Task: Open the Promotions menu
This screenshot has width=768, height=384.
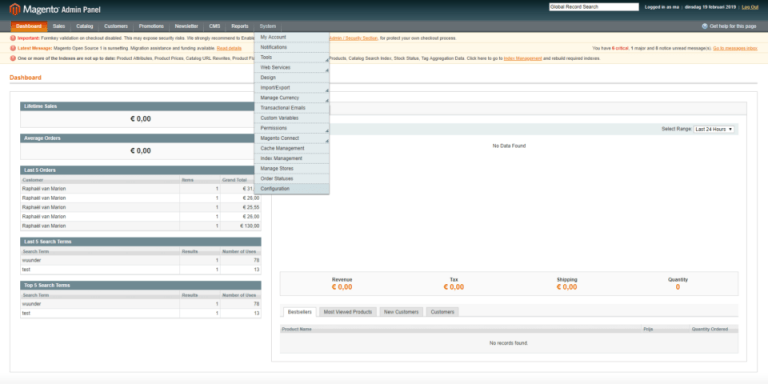Action: [x=151, y=26]
